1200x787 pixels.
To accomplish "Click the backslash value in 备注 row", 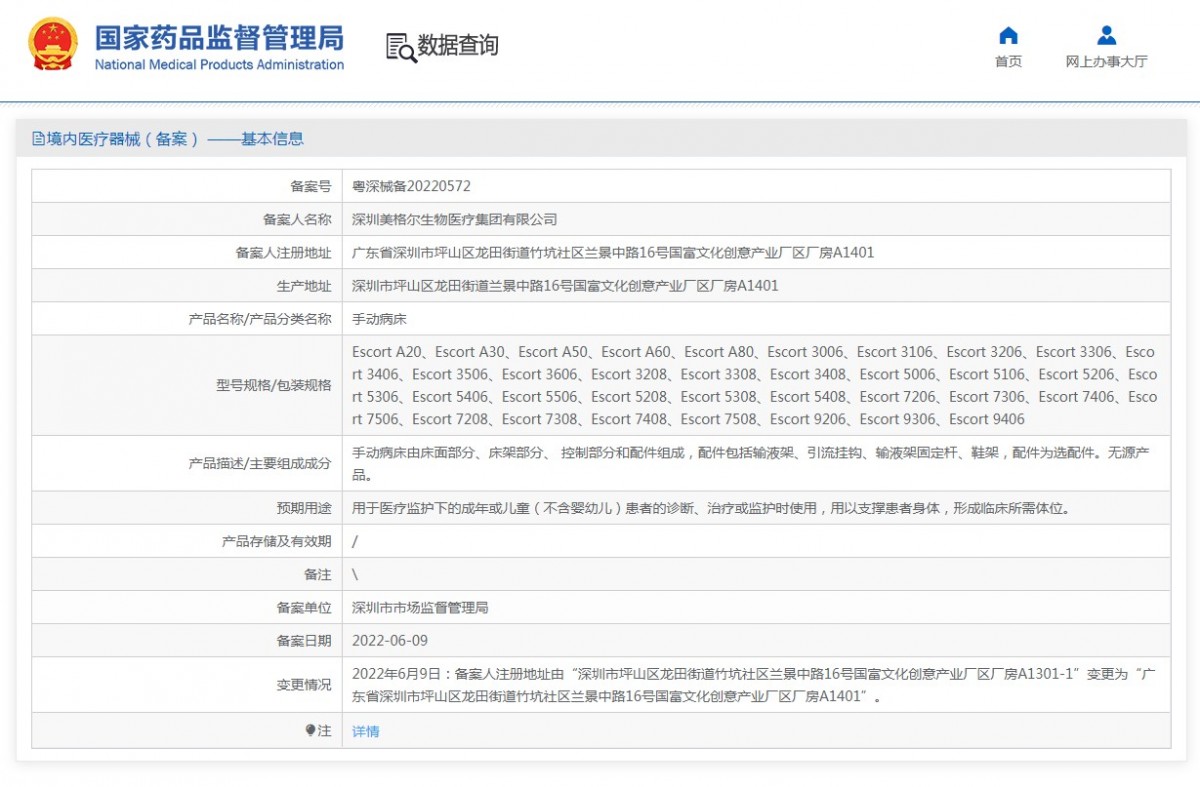I will [x=355, y=574].
